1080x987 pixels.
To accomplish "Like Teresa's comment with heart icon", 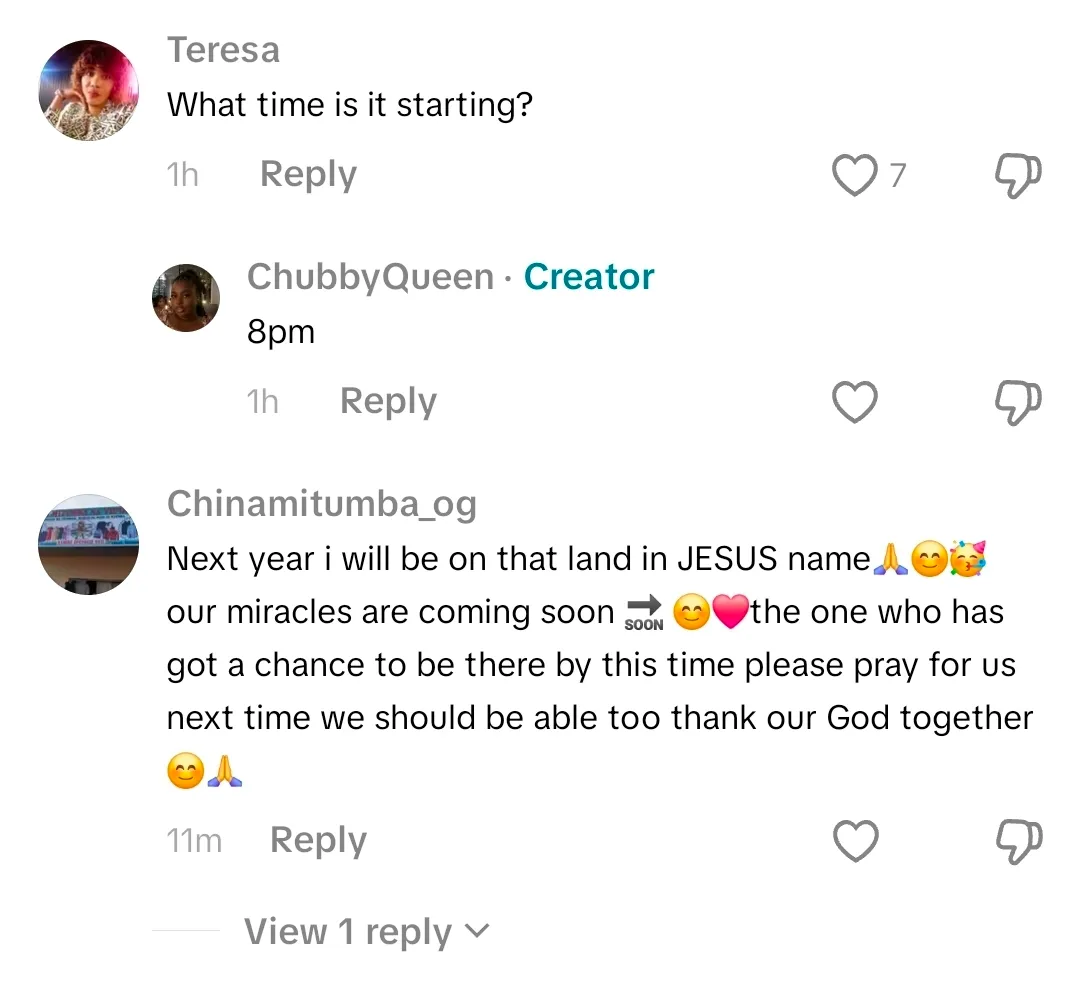I will click(854, 176).
